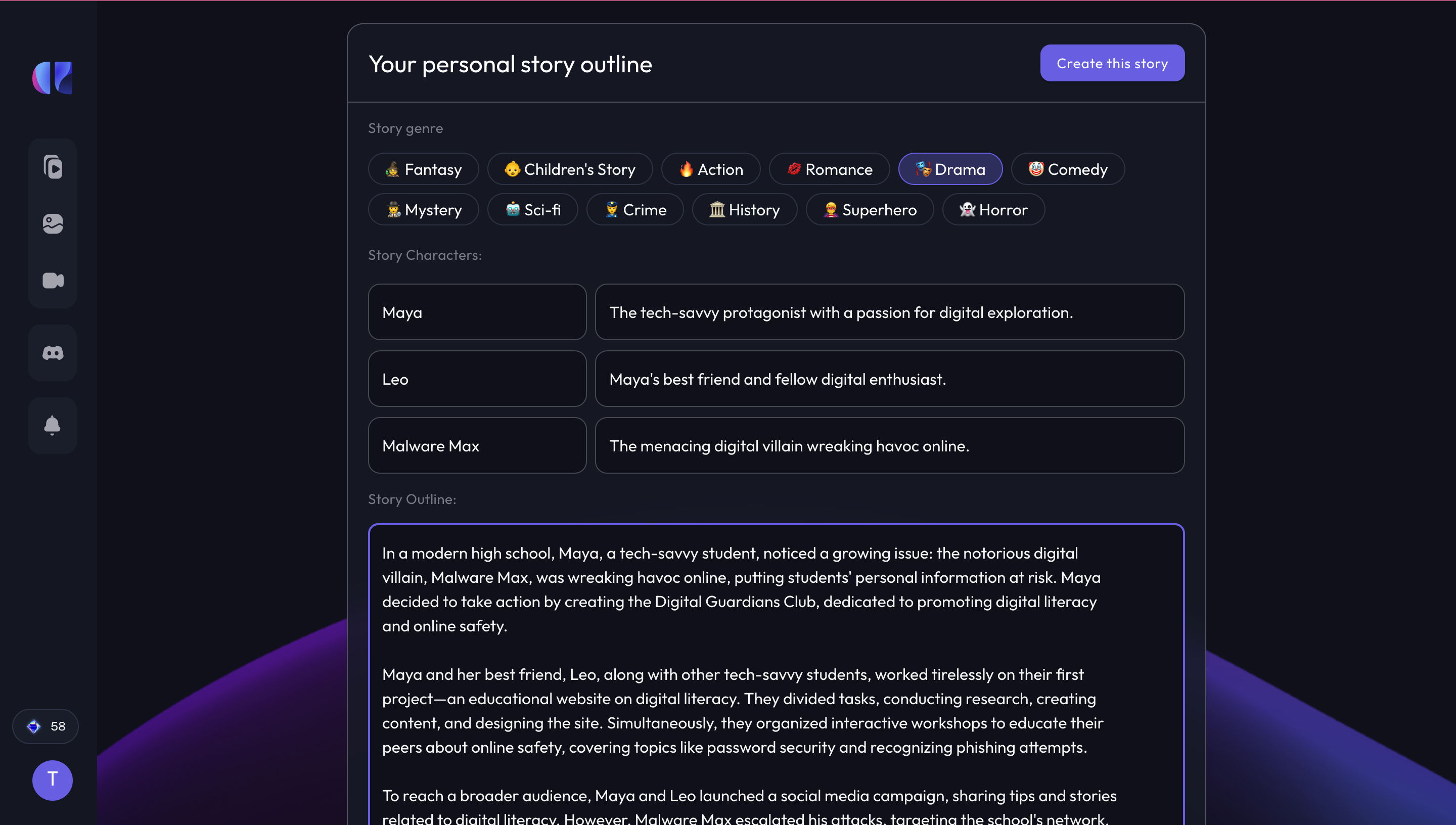Open the video library sidebar icon
The width and height of the screenshot is (1456, 825).
(53, 167)
